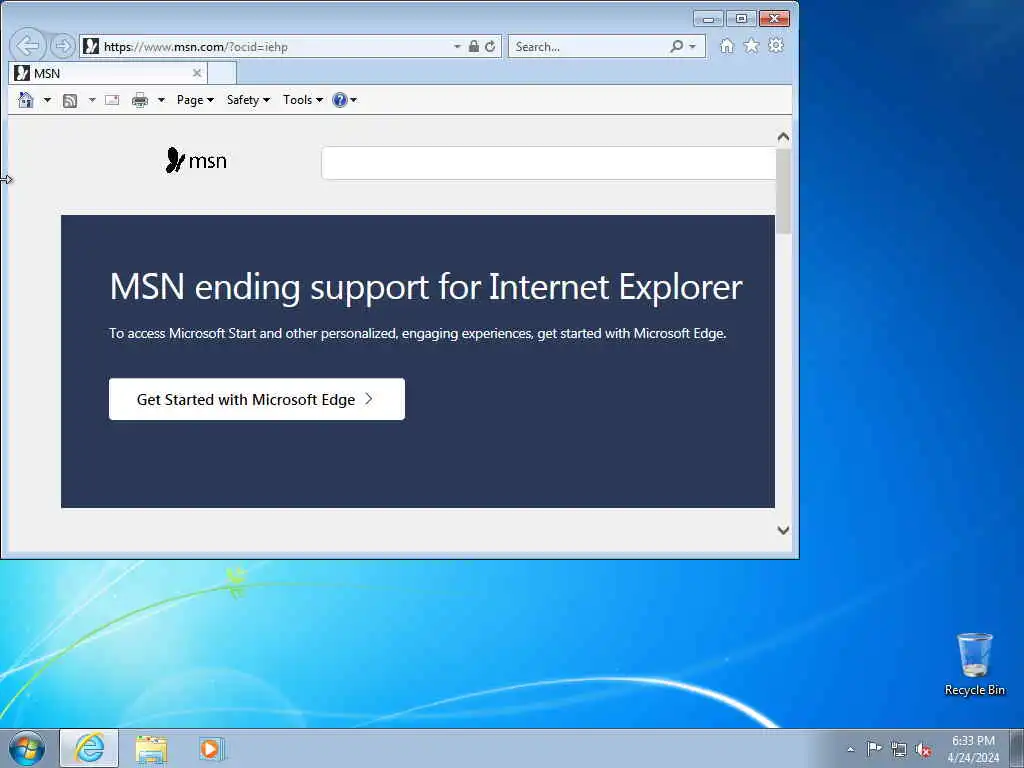
Task: Open the Safety menu
Action: click(248, 100)
